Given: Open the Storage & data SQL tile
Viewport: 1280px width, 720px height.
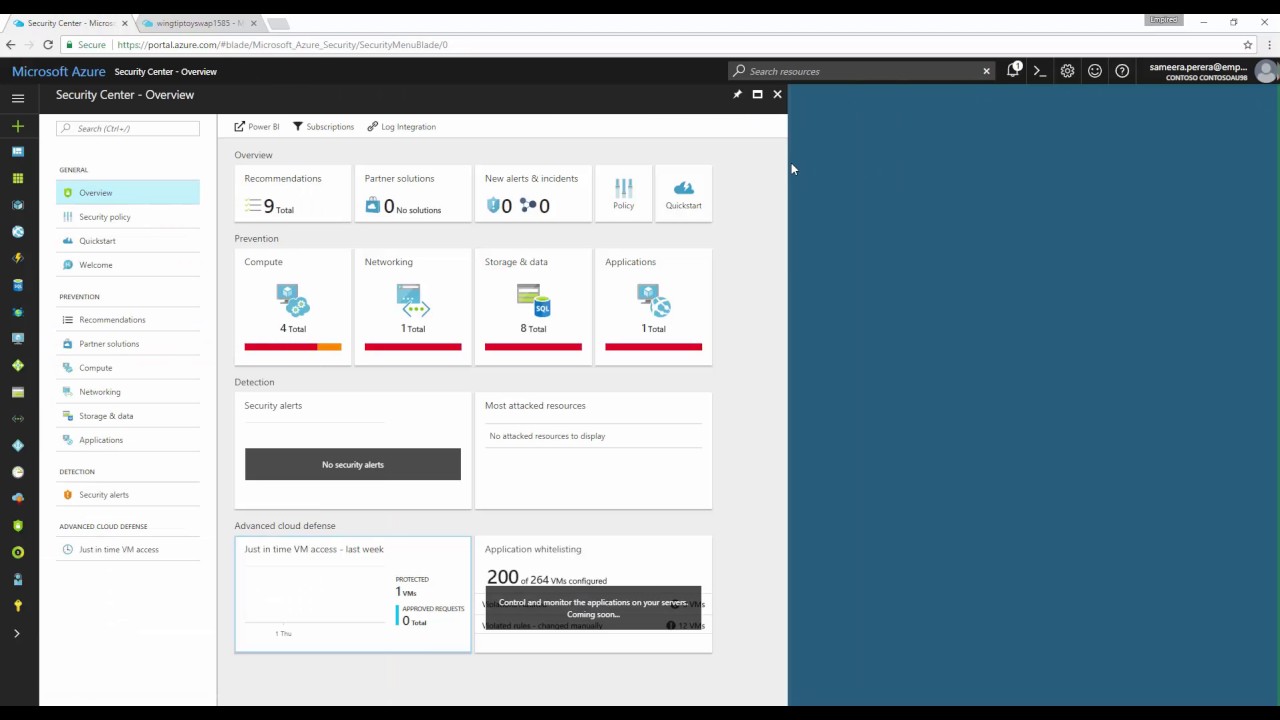Looking at the screenshot, I should click(533, 307).
